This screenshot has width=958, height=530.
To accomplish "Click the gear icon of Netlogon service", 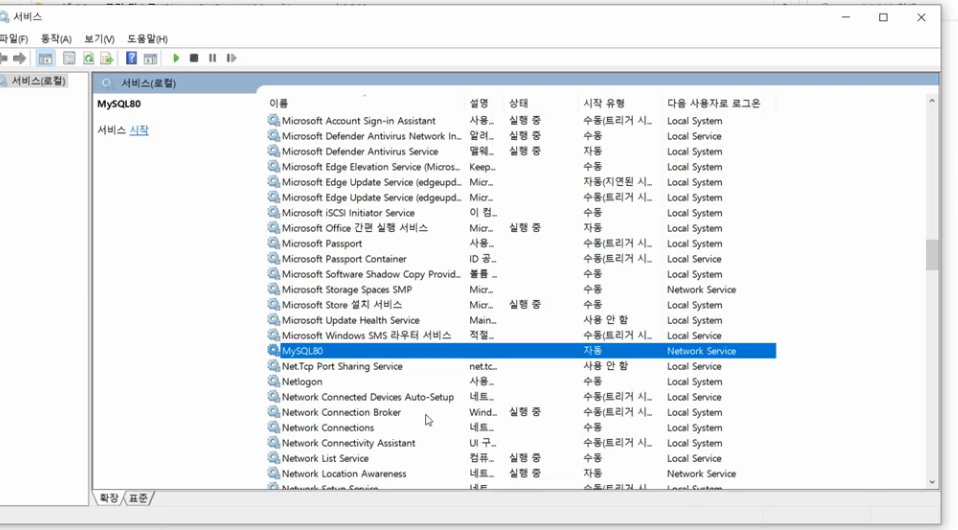I will point(273,381).
